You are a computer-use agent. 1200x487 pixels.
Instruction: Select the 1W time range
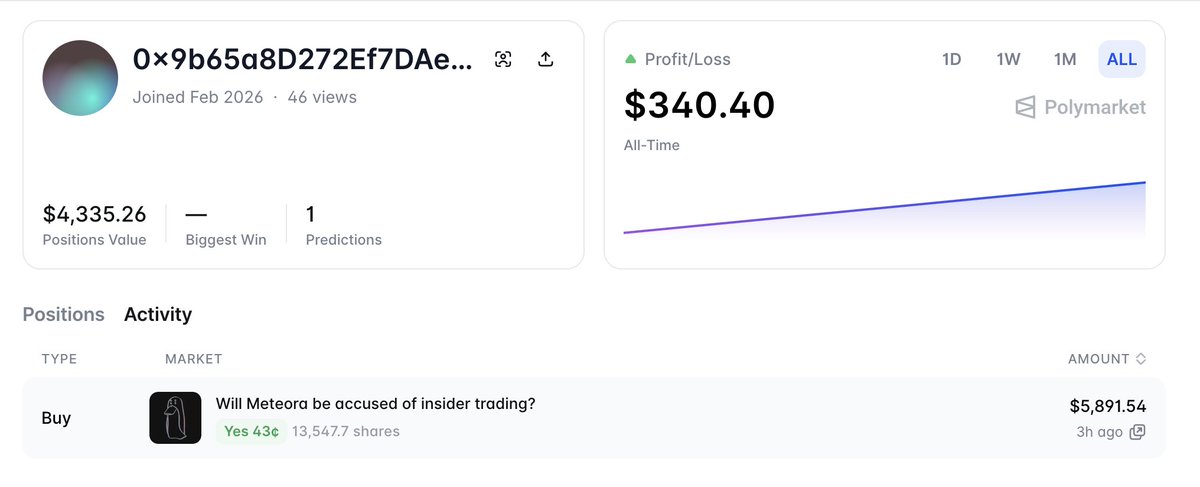pyautogui.click(x=1008, y=59)
